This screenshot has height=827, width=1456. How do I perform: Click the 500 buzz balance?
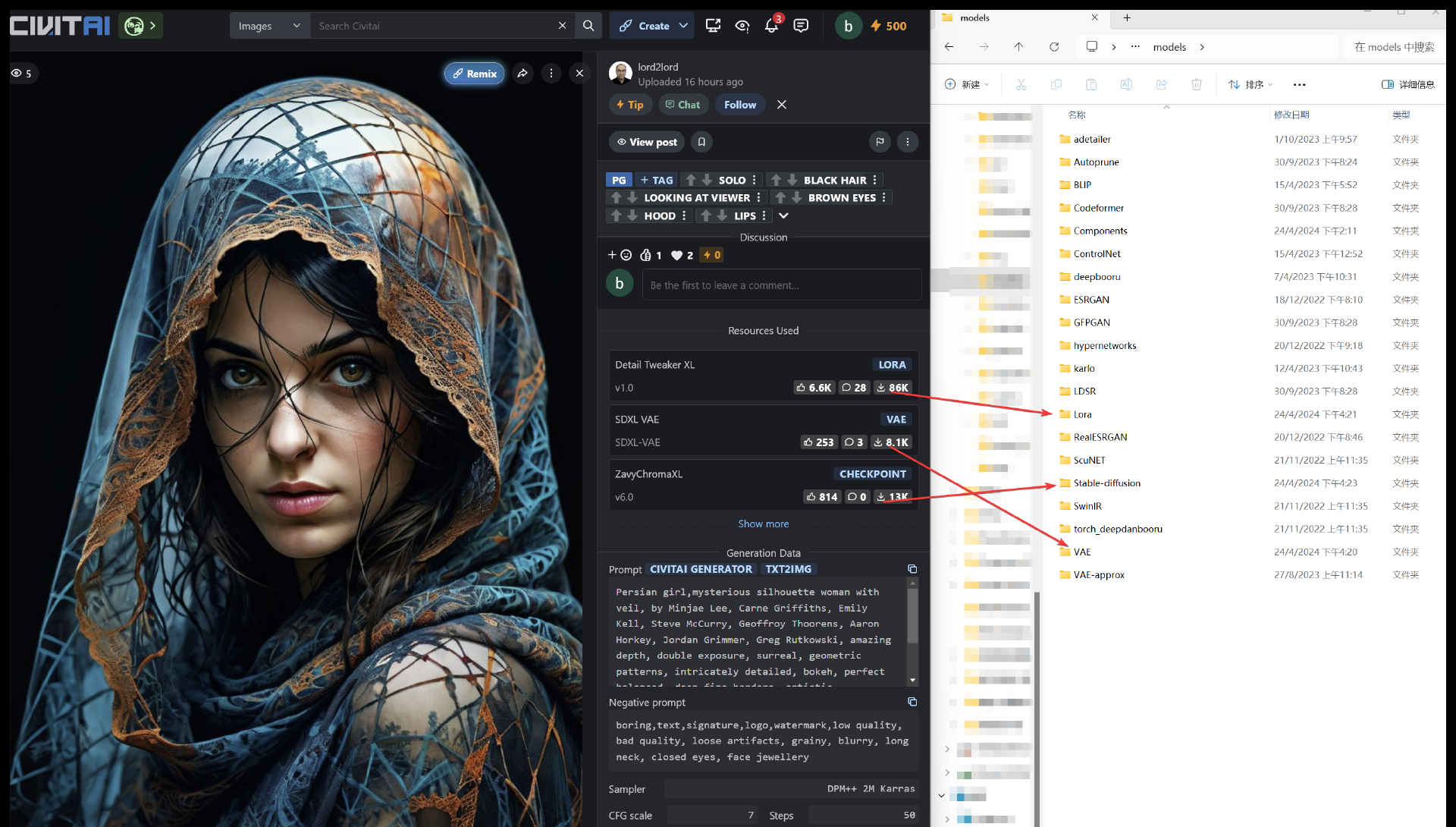pyautogui.click(x=888, y=26)
